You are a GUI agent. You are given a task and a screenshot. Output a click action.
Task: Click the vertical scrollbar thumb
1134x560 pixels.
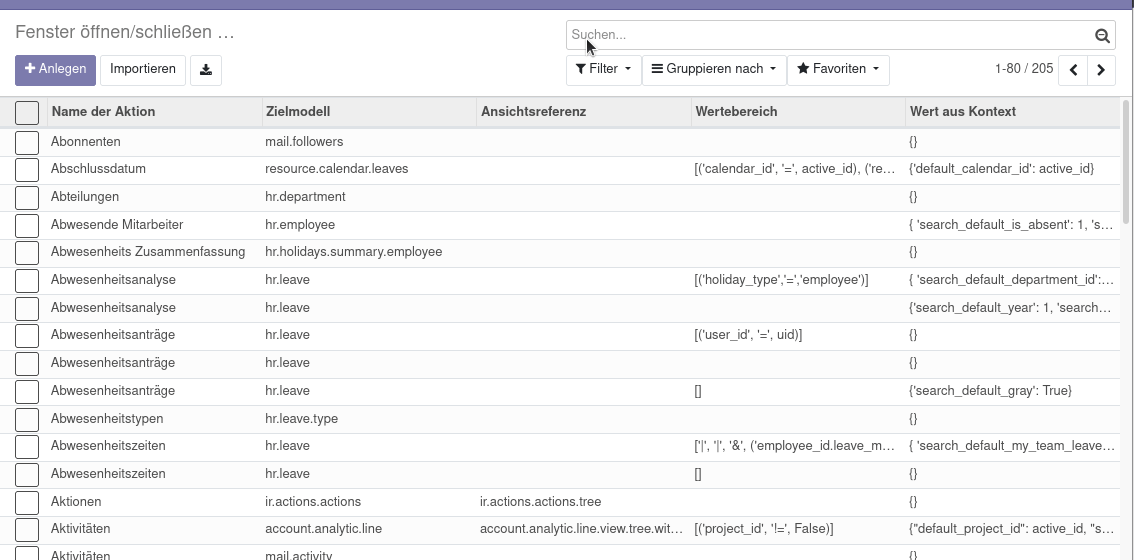point(1125,161)
